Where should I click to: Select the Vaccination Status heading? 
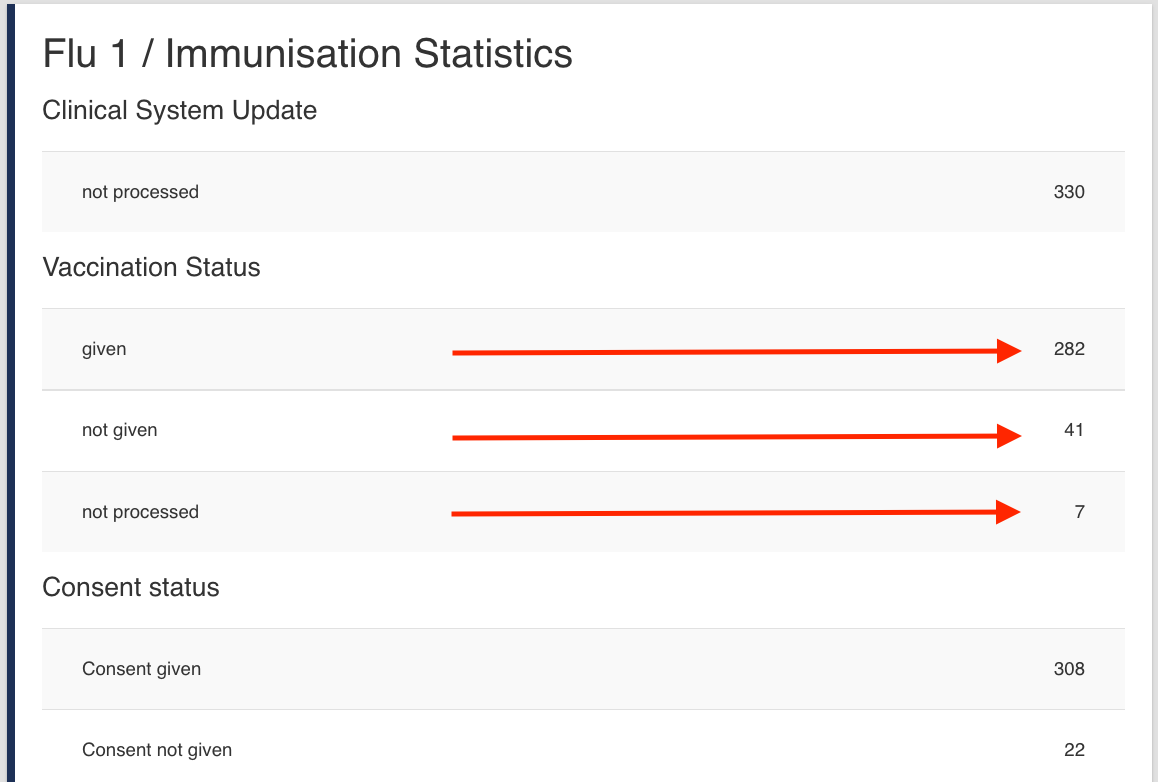[x=151, y=267]
